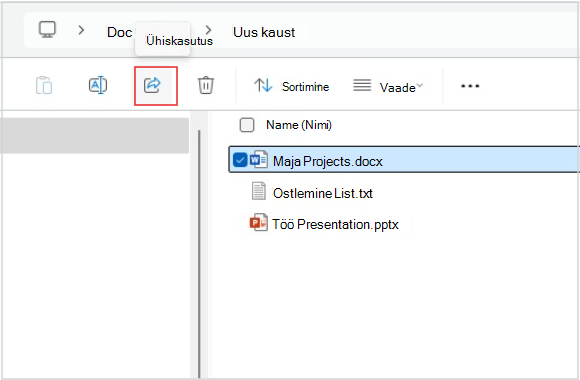Click the PowerPoint icon of Töö Presentation.pptx

(x=259, y=222)
